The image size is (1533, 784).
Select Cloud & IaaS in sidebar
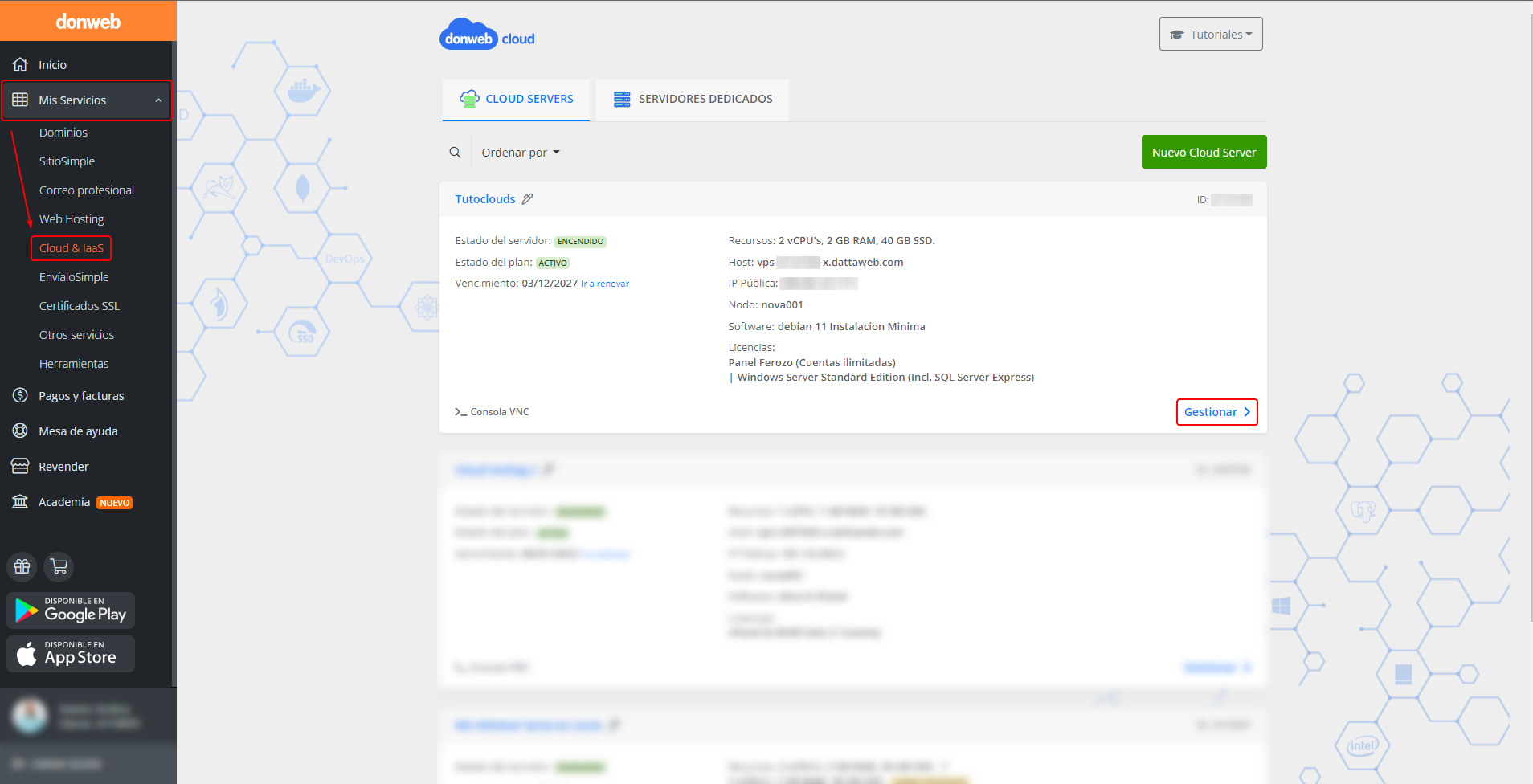click(72, 248)
